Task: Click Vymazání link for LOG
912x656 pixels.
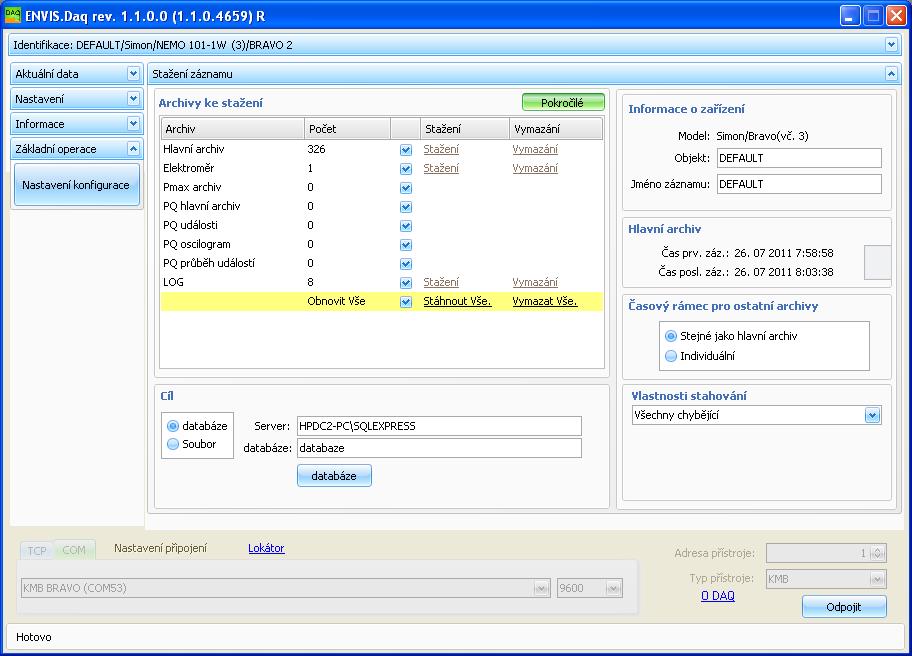Action: (x=535, y=283)
